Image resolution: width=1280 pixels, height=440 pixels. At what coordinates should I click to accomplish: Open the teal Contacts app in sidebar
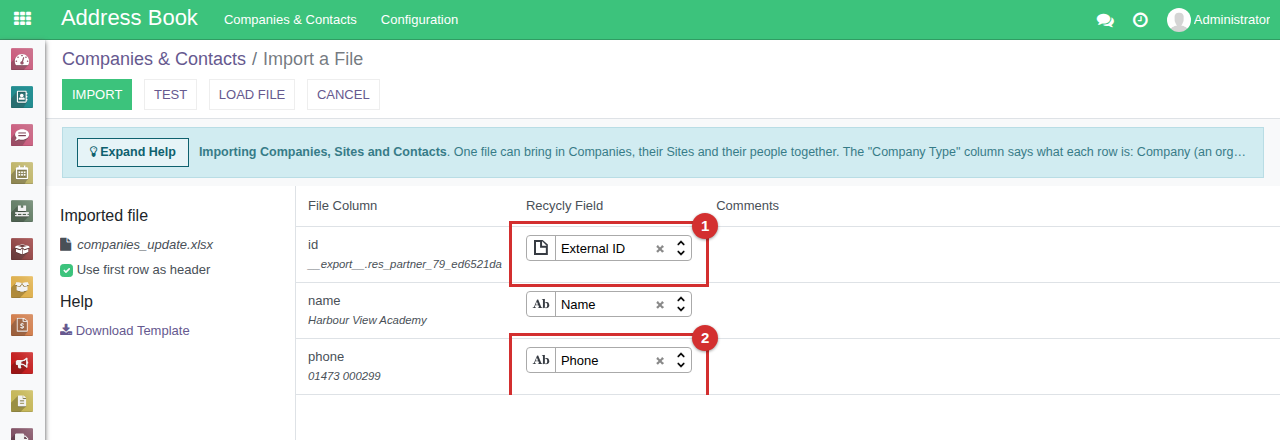(22, 97)
